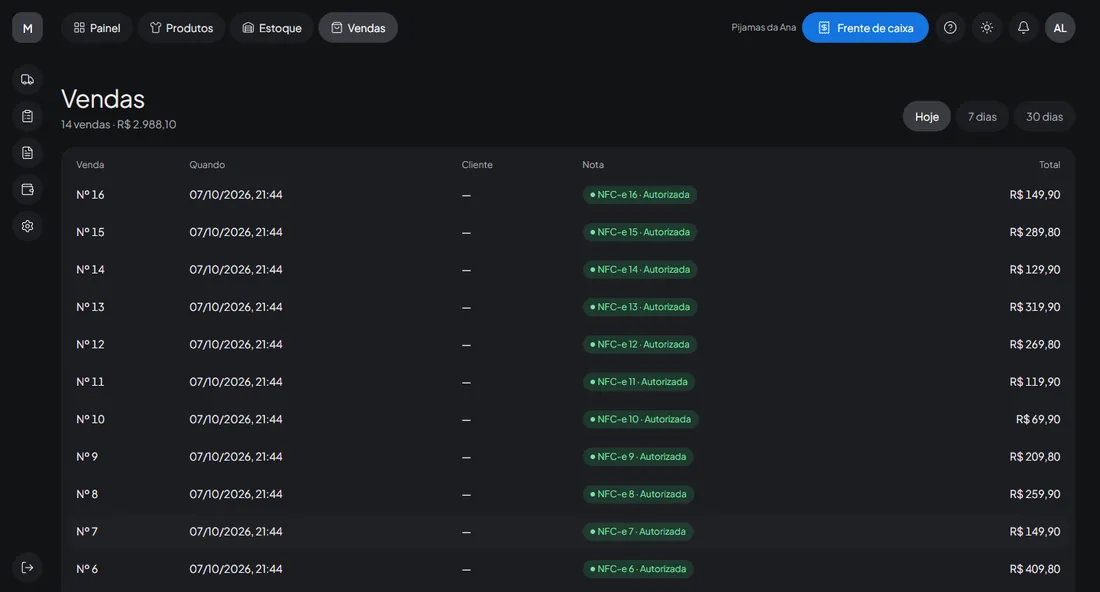Open the NFC-e 15 Autorizada badge

tap(639, 232)
